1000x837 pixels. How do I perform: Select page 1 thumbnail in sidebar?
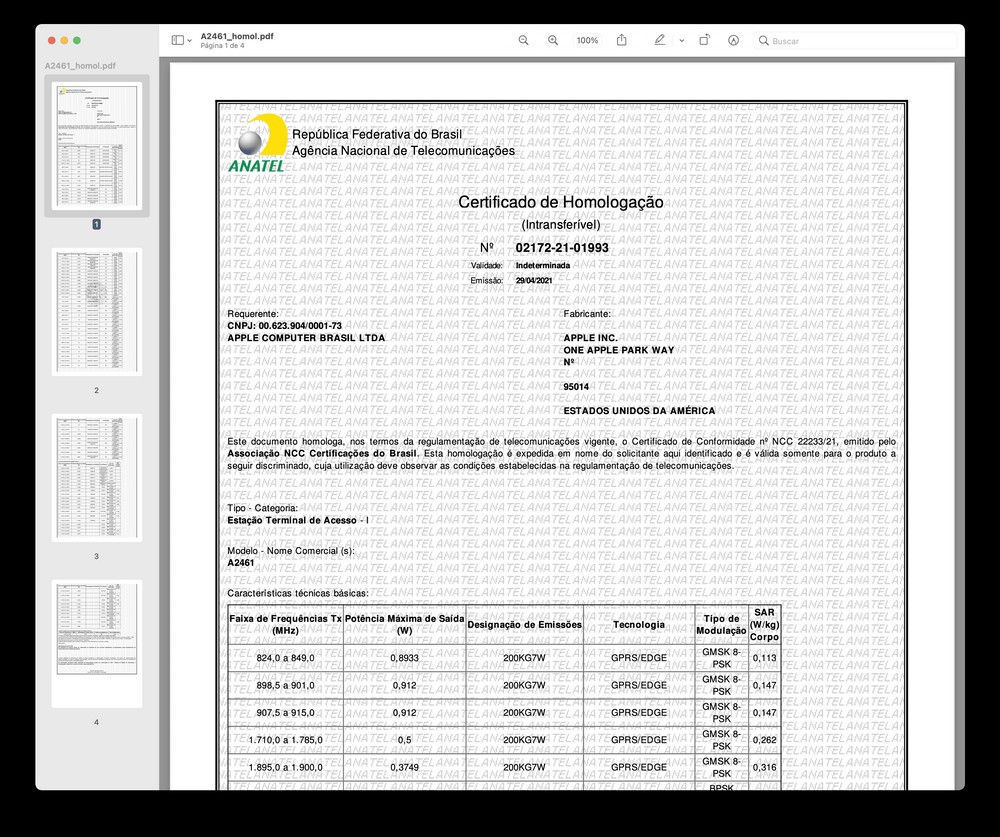coord(97,146)
